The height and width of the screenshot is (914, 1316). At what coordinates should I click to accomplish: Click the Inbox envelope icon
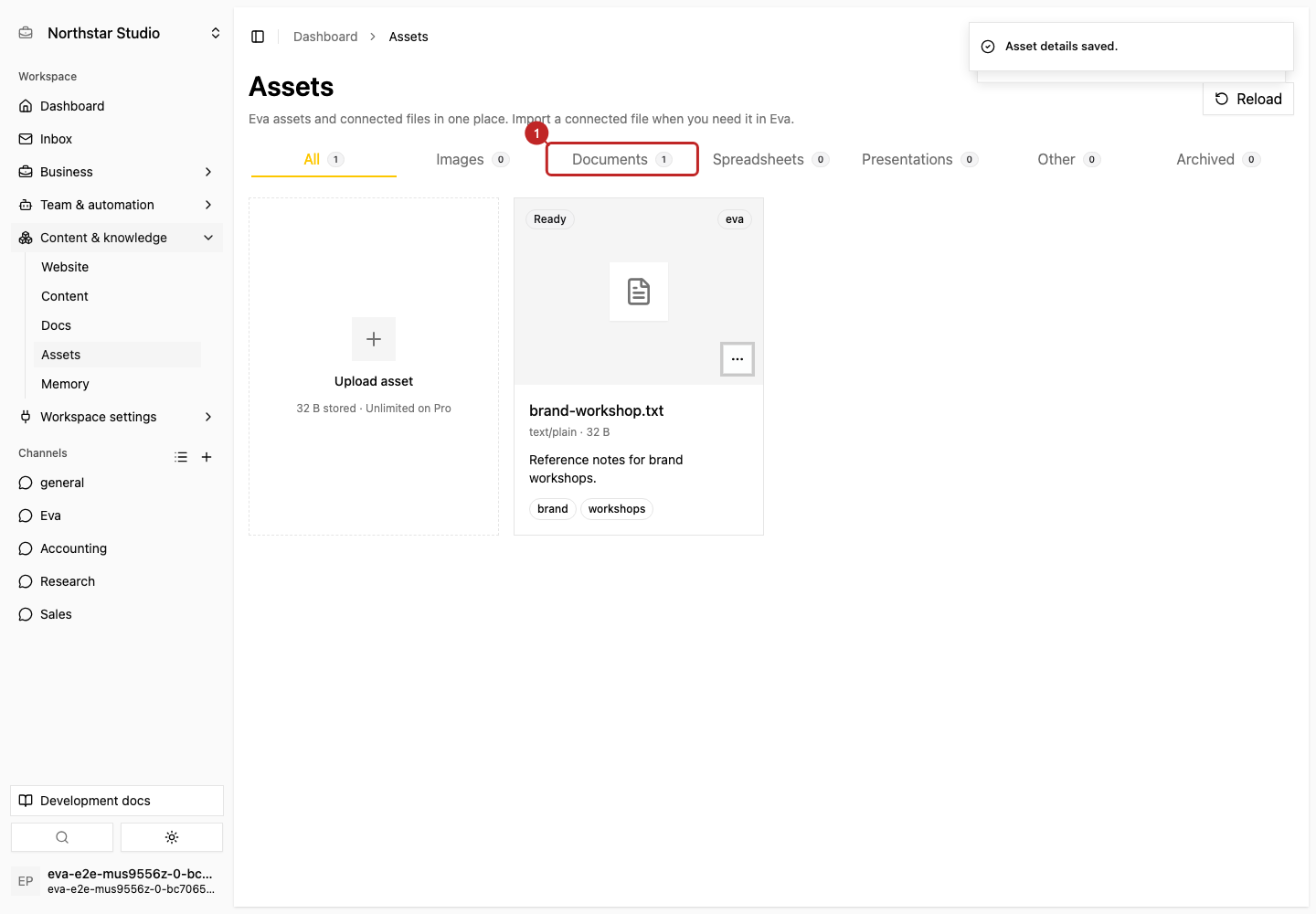(x=26, y=139)
